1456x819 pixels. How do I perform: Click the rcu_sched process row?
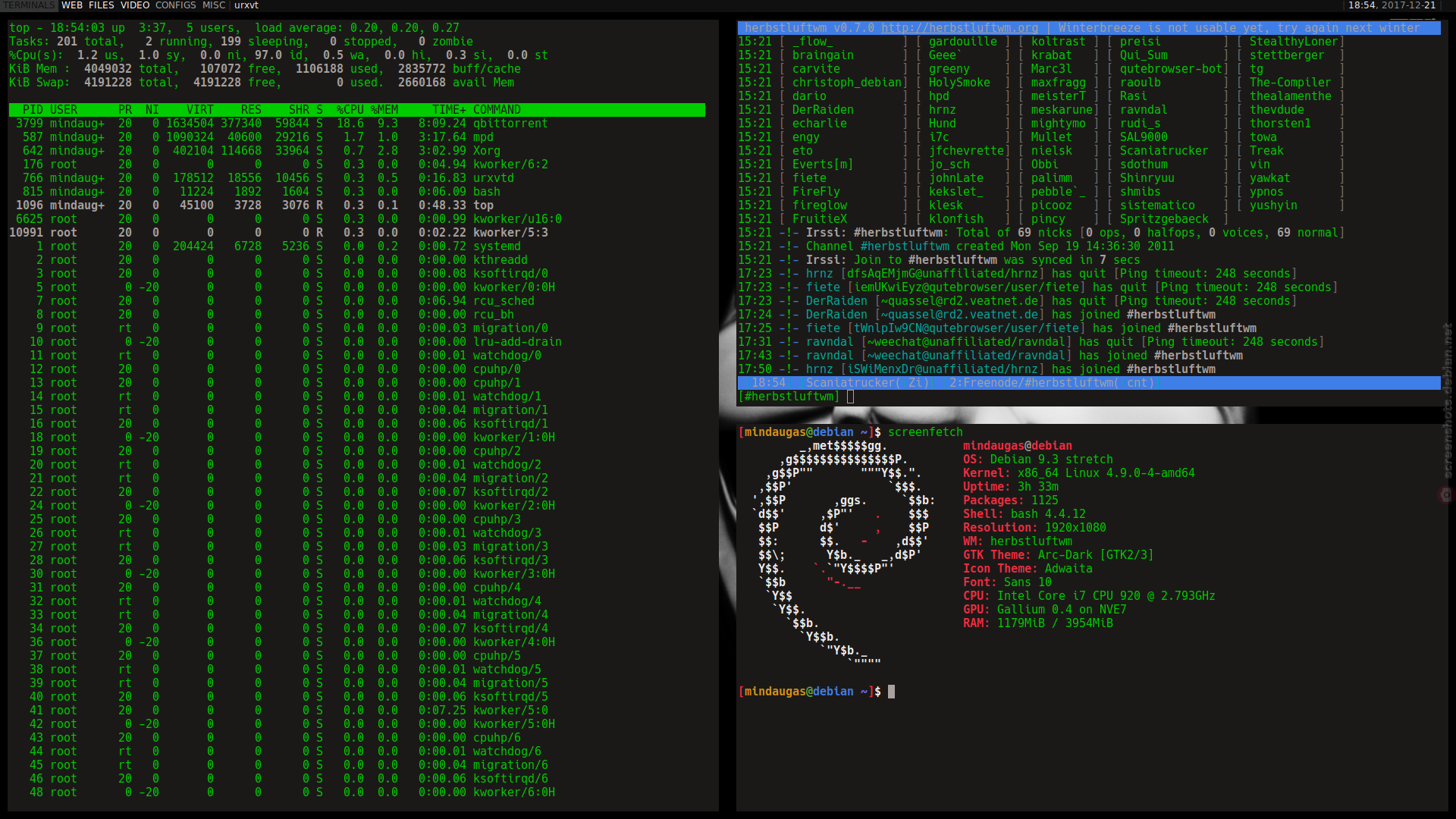click(x=356, y=301)
